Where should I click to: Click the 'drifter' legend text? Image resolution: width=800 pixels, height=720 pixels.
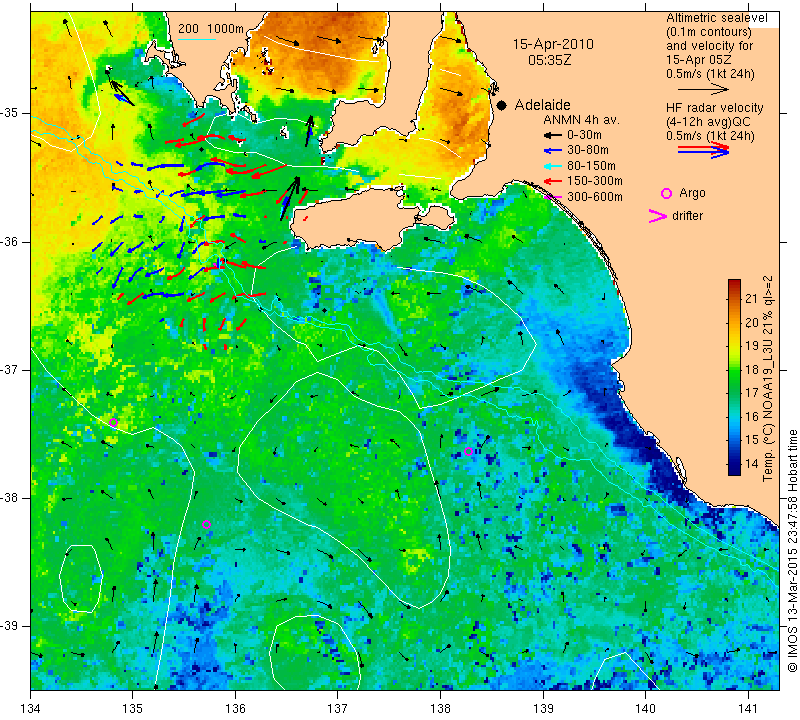click(x=687, y=216)
